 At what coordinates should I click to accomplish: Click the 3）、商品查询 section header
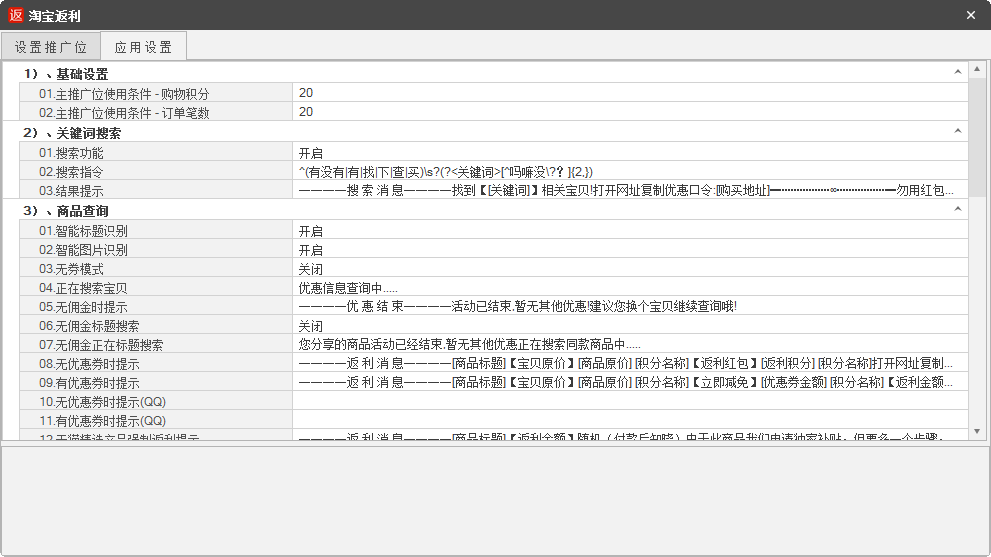click(x=66, y=211)
